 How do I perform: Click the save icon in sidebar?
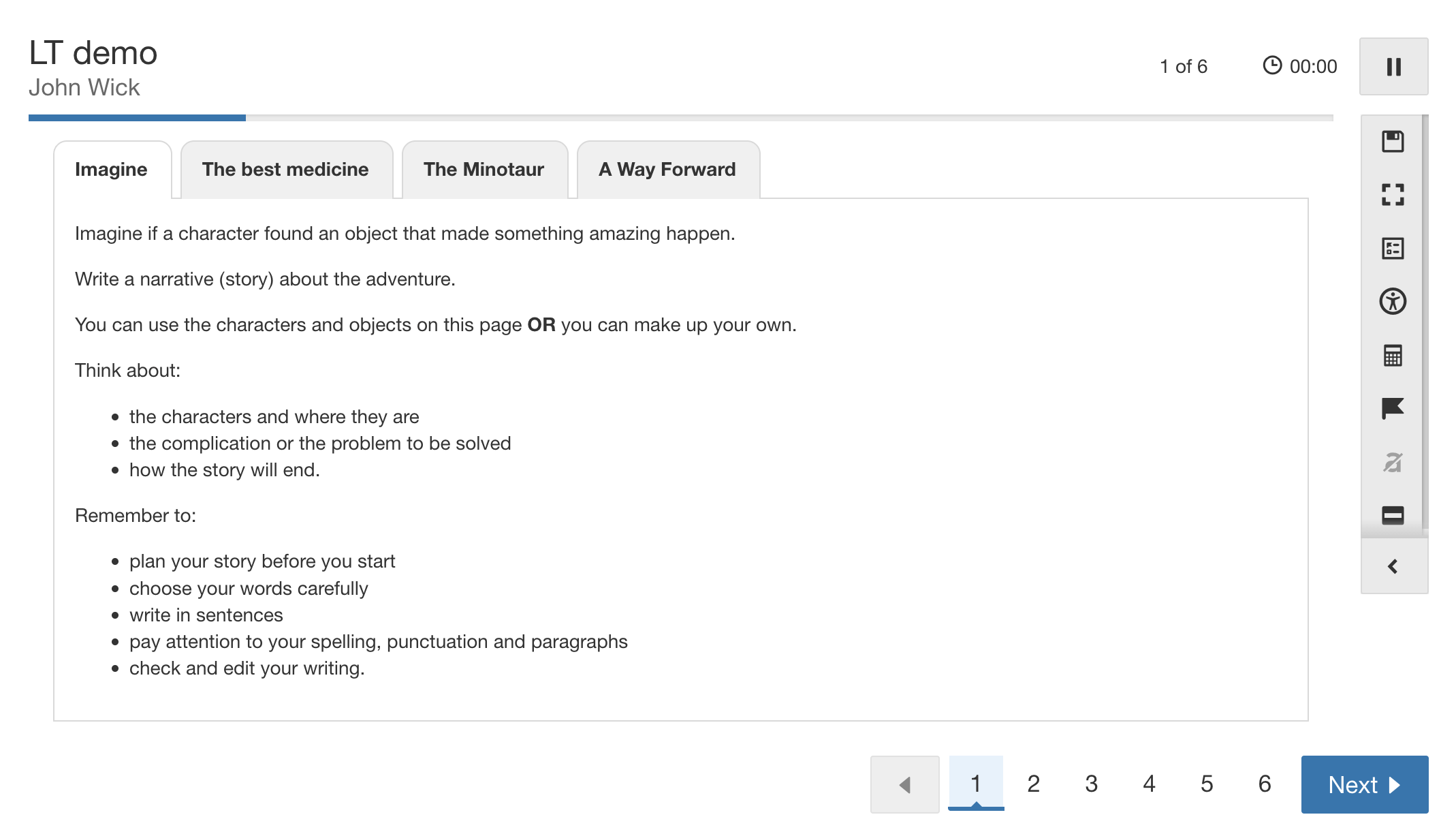[x=1393, y=142]
